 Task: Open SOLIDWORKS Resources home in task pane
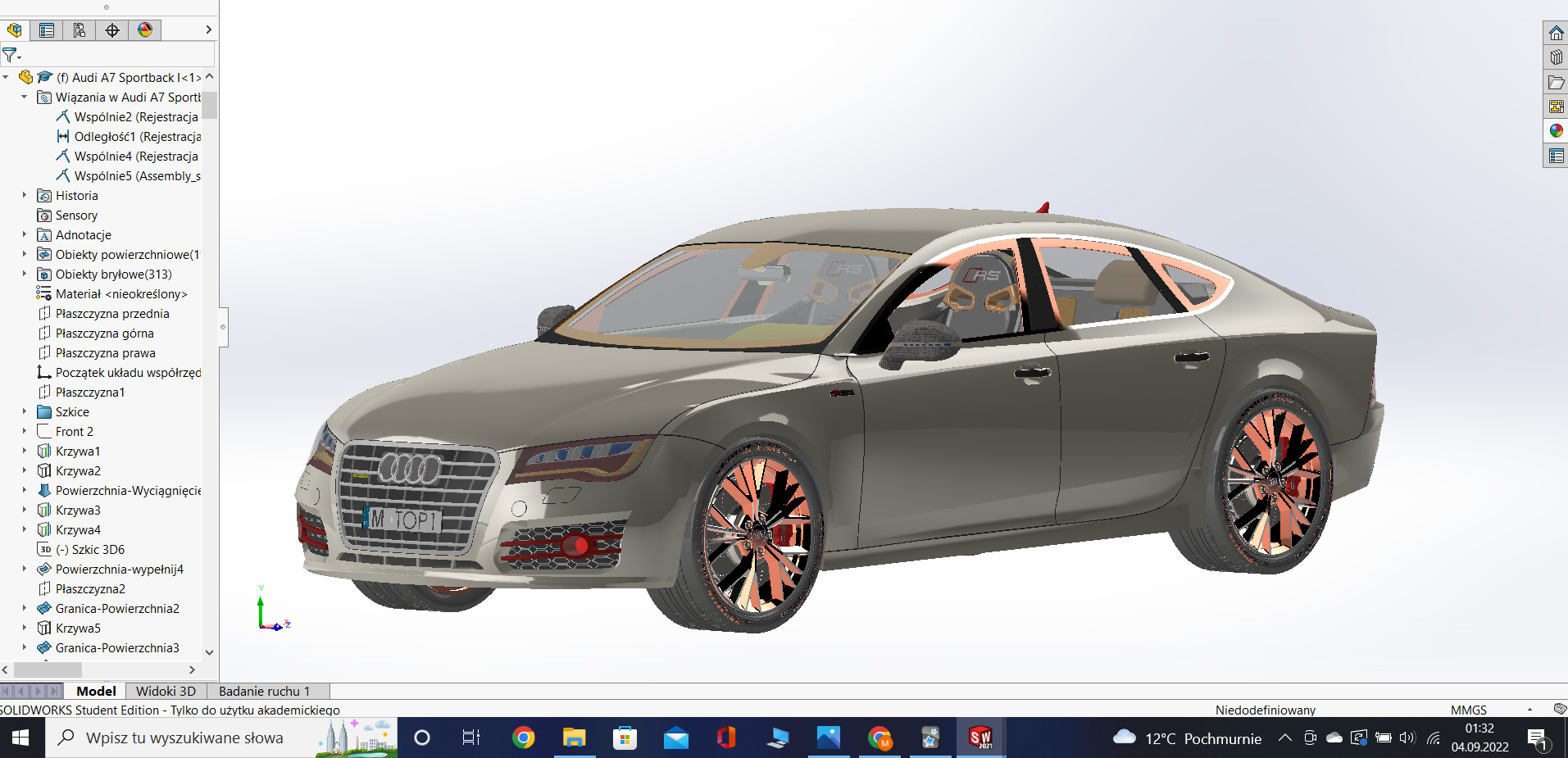[1556, 33]
